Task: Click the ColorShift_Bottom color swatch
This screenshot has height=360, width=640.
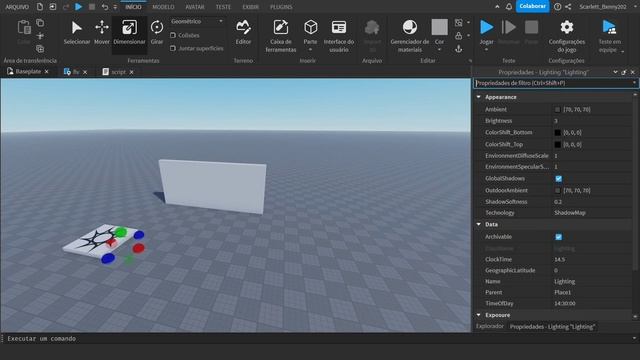Action: [558, 133]
